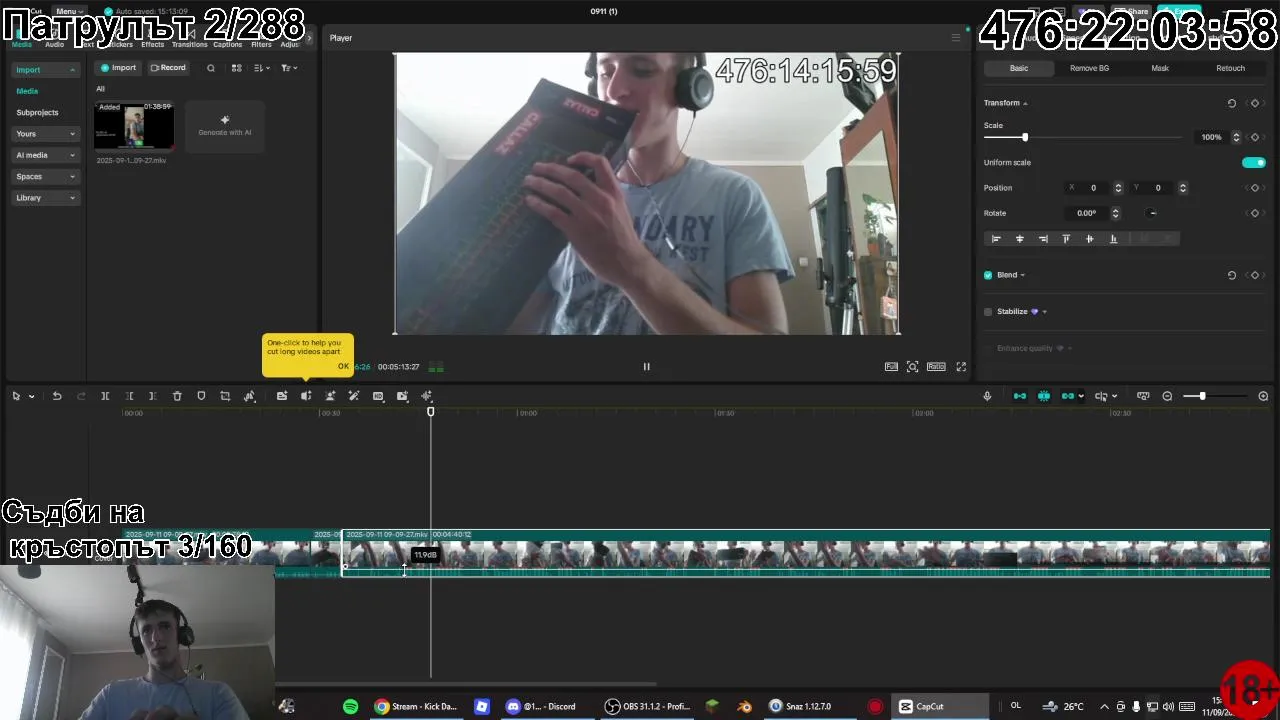Expand the Yours section in sidebar
Viewport: 1280px width, 720px height.
45,134
